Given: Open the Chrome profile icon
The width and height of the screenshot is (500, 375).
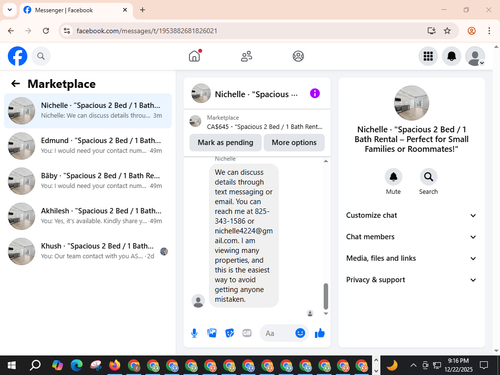Looking at the screenshot, I should pos(471,31).
